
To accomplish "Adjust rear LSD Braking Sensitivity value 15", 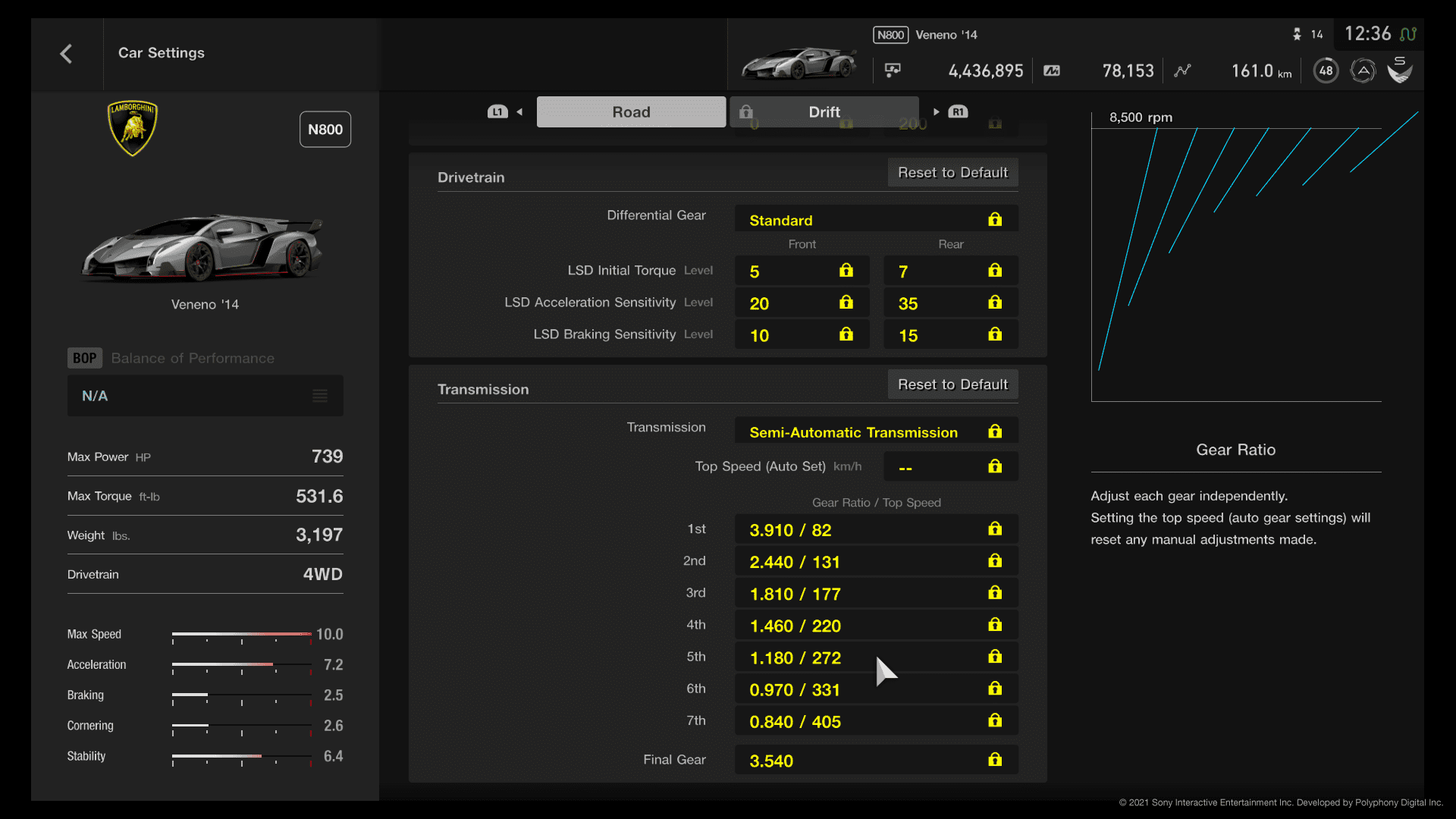I will pos(950,334).
